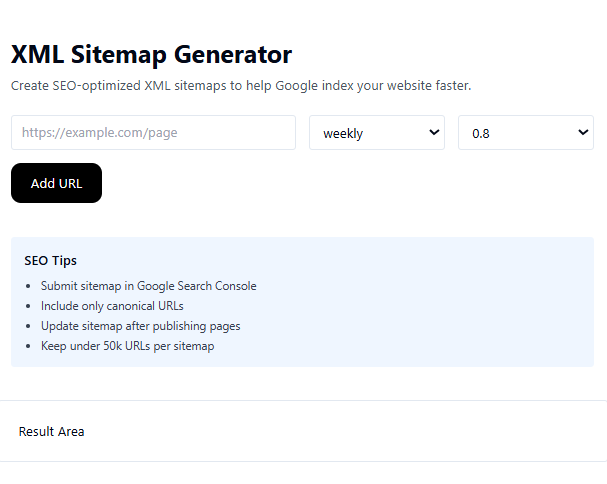Click the URL input field

tap(153, 133)
